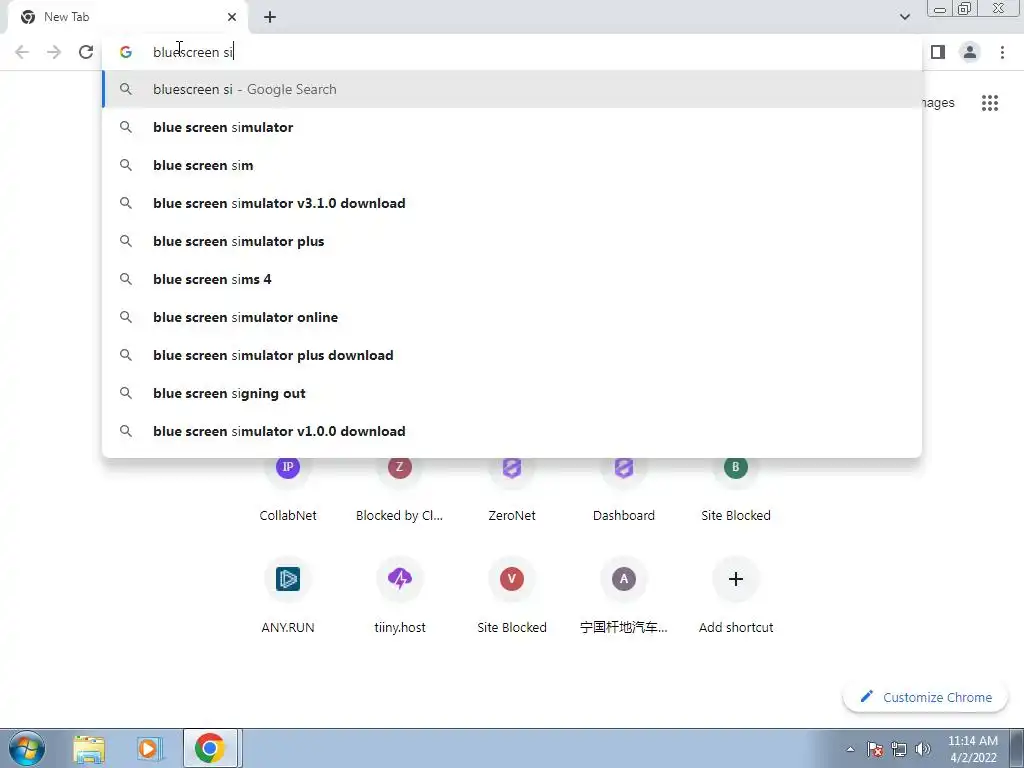Select 'blue screen simulator plus download'

(x=512, y=355)
